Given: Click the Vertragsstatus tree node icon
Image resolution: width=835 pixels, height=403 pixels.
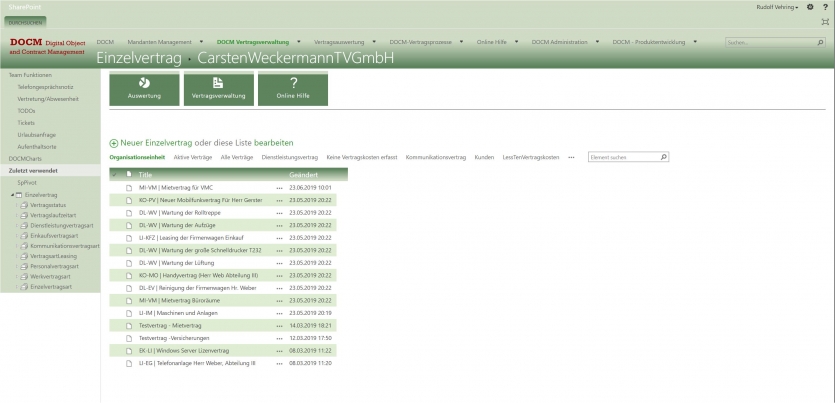Looking at the screenshot, I should [24, 205].
